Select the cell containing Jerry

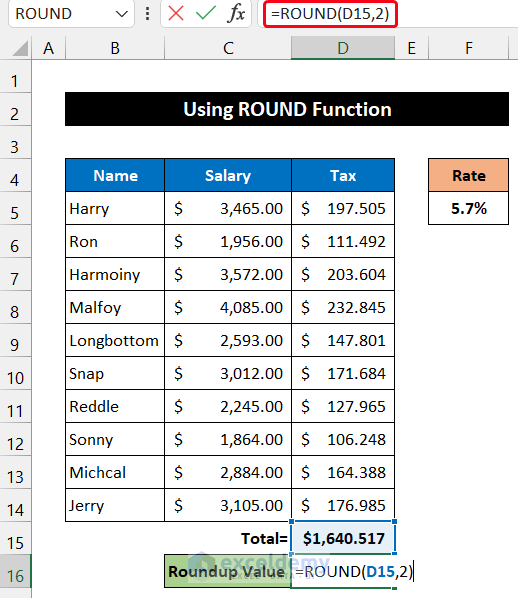click(115, 505)
